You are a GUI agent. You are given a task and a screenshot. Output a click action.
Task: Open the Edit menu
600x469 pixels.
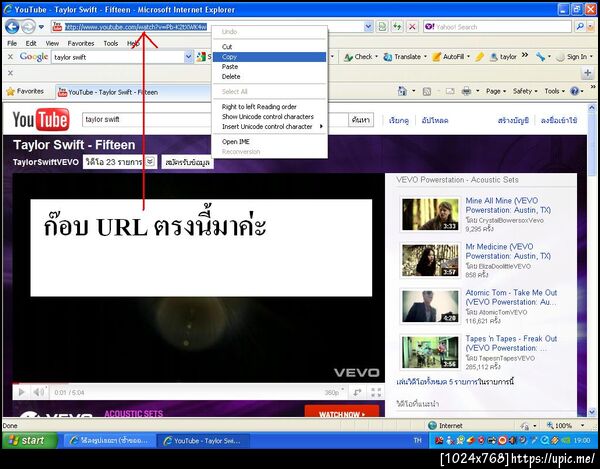[x=31, y=43]
